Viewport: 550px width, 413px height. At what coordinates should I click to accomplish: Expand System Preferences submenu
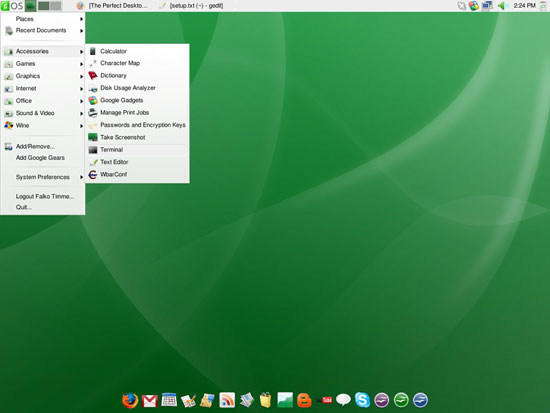pos(43,177)
